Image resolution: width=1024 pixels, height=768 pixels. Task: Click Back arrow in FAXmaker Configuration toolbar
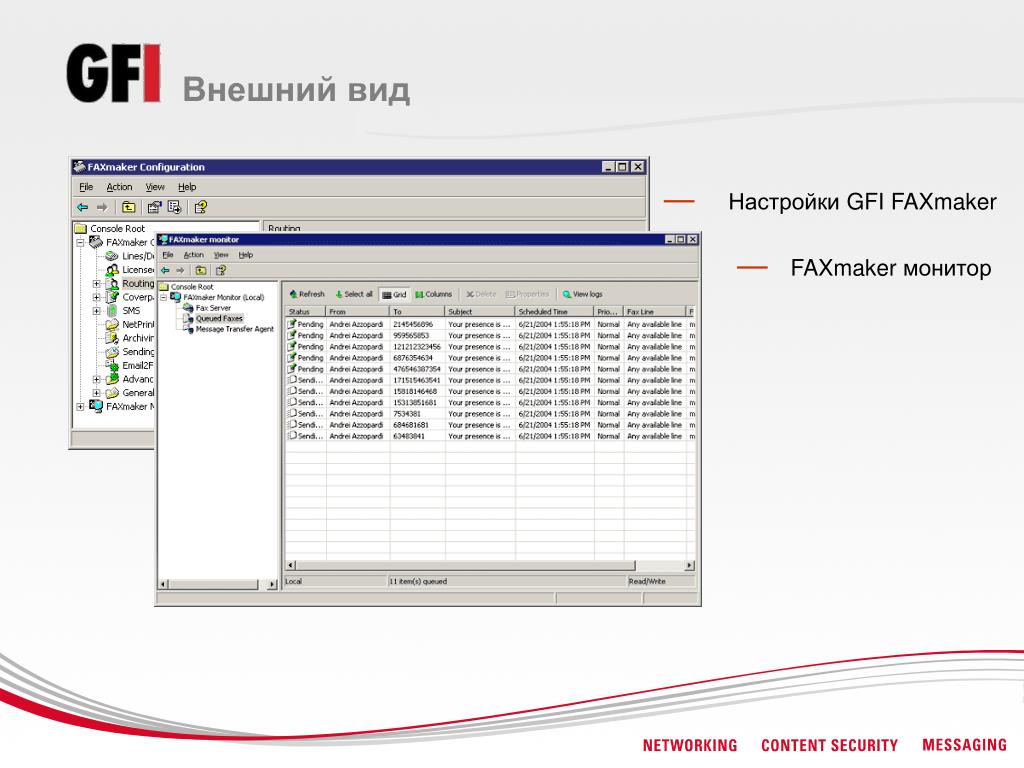tap(82, 208)
